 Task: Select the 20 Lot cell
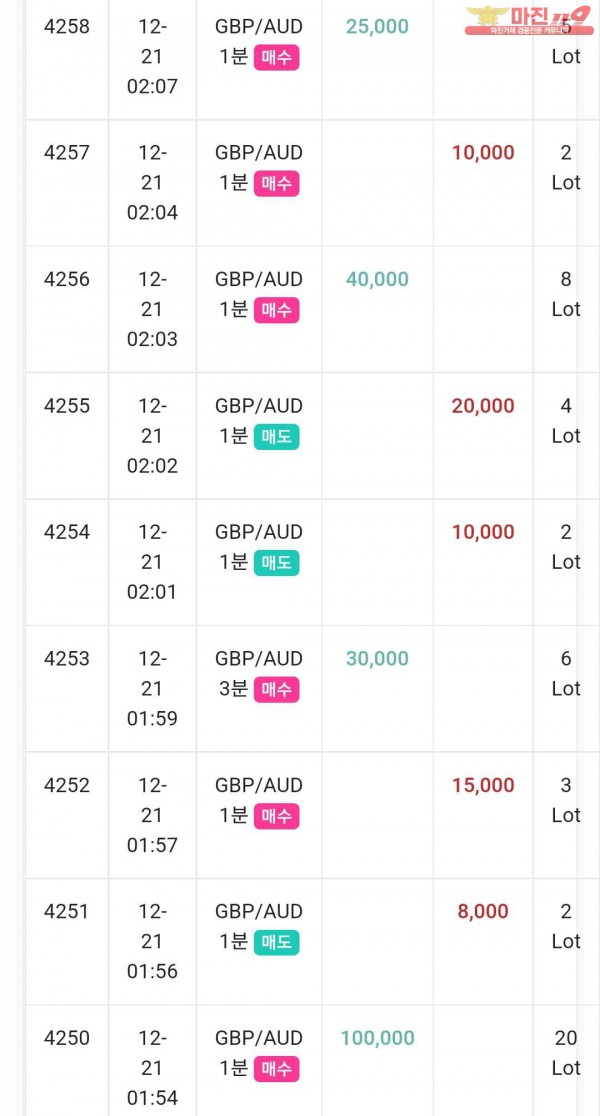click(566, 1053)
